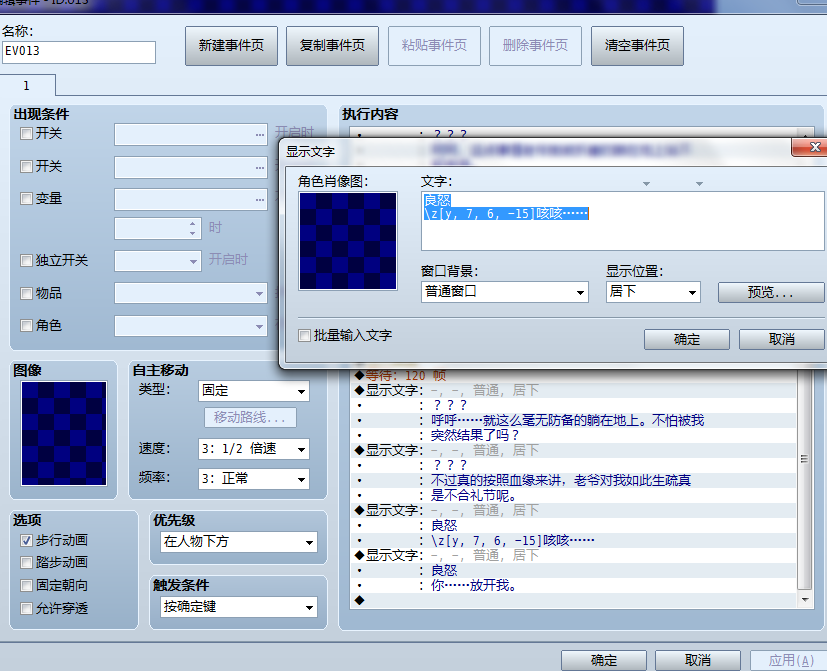
Task: Open the 频率 dropdown
Action: click(254, 479)
